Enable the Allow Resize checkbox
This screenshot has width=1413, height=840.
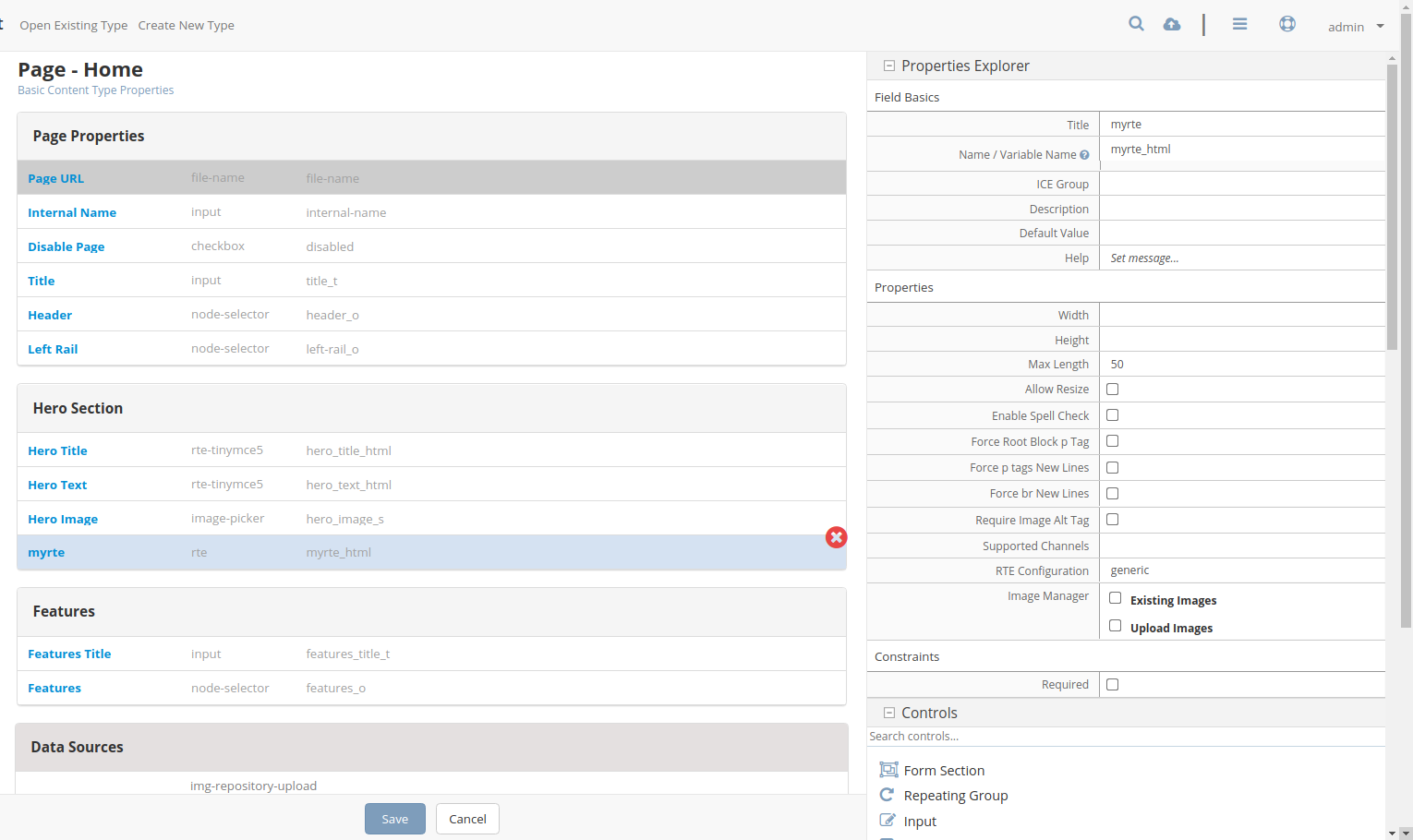pyautogui.click(x=1112, y=389)
